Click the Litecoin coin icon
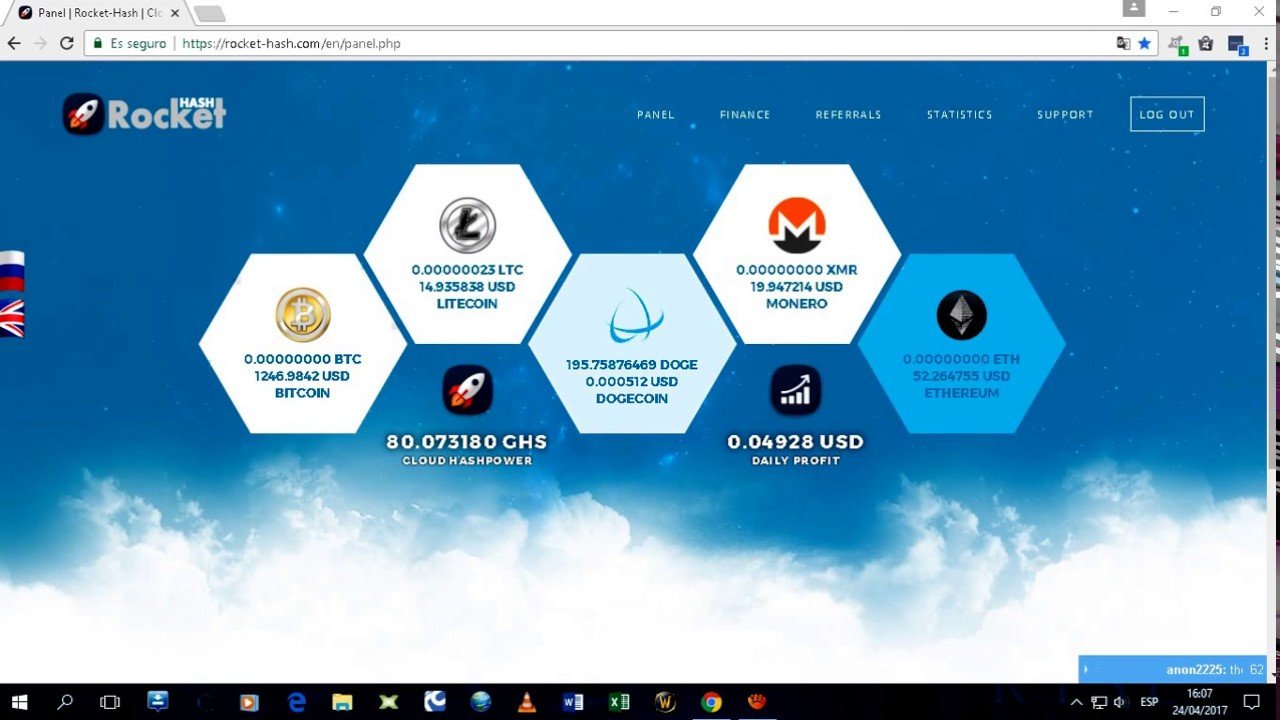This screenshot has width=1280, height=720. [468, 225]
